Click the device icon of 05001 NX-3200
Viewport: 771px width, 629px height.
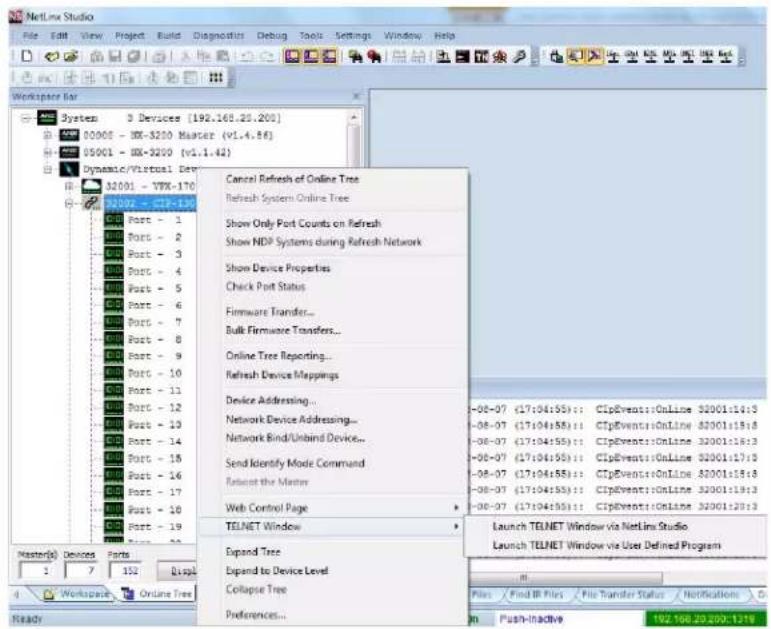pos(69,152)
